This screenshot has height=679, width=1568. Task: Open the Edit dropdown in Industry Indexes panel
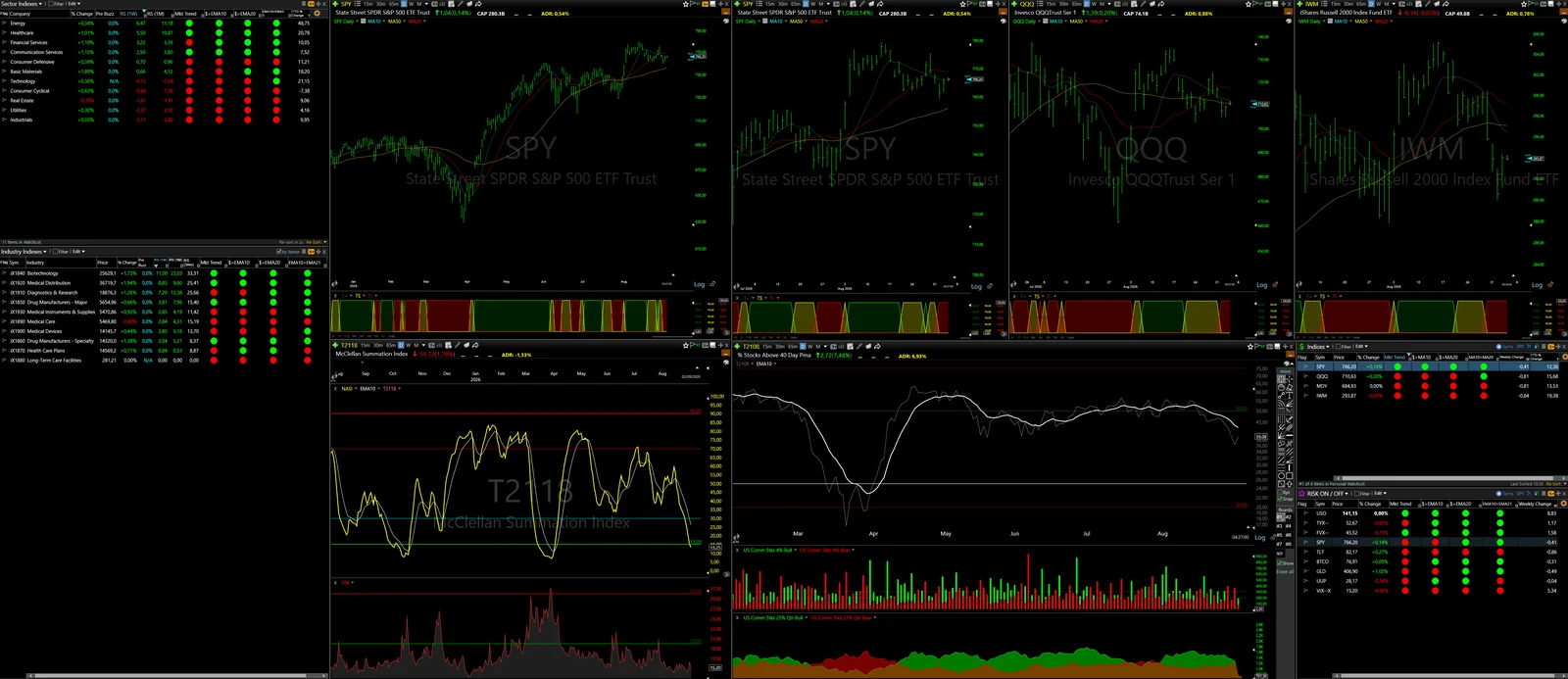[x=78, y=252]
